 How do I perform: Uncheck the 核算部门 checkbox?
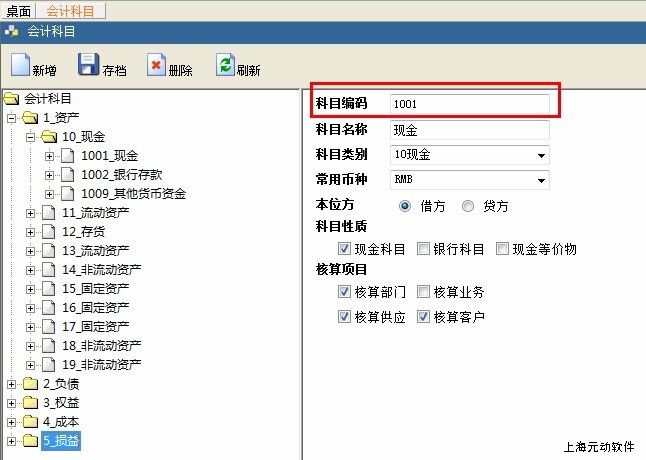(346, 292)
